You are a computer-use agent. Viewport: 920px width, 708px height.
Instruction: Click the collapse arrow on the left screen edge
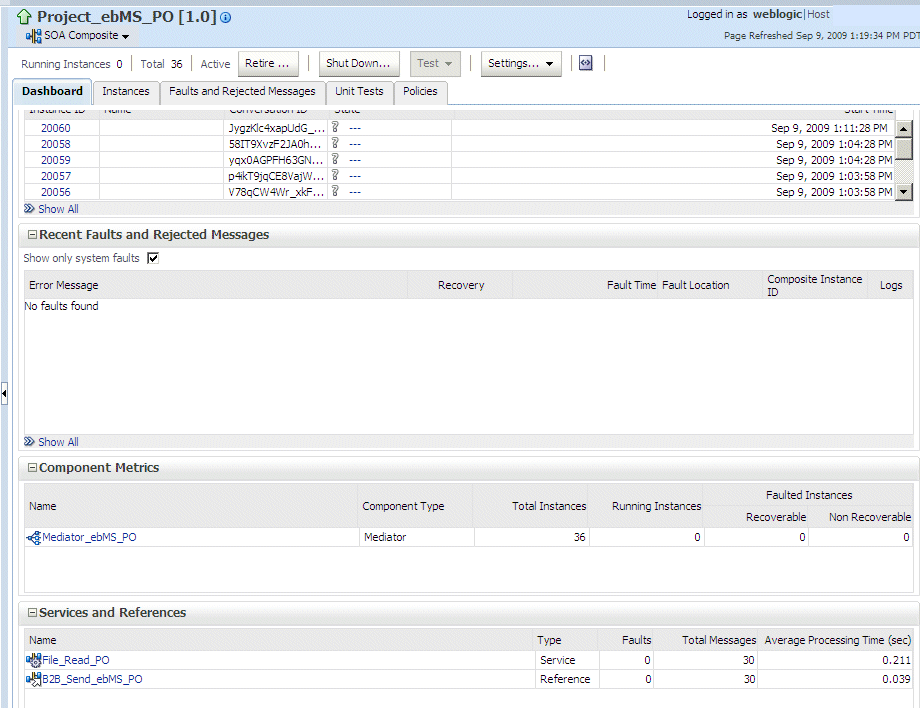4,394
